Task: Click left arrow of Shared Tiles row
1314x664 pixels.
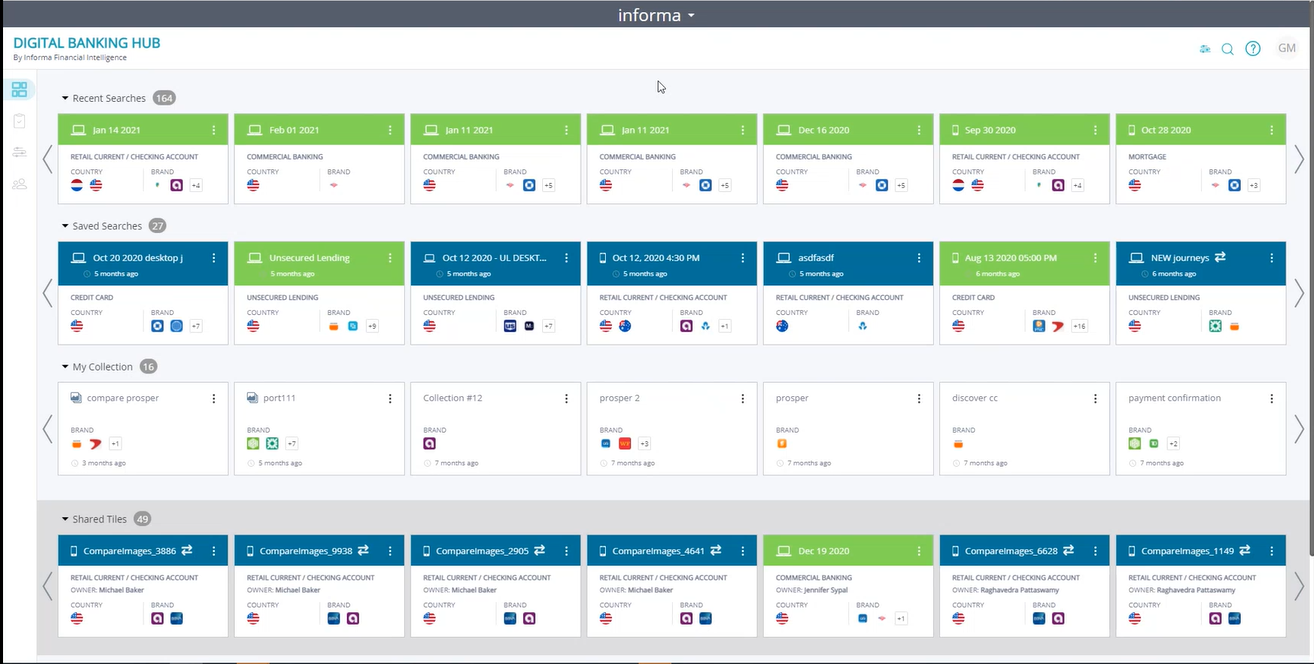Action: click(47, 586)
